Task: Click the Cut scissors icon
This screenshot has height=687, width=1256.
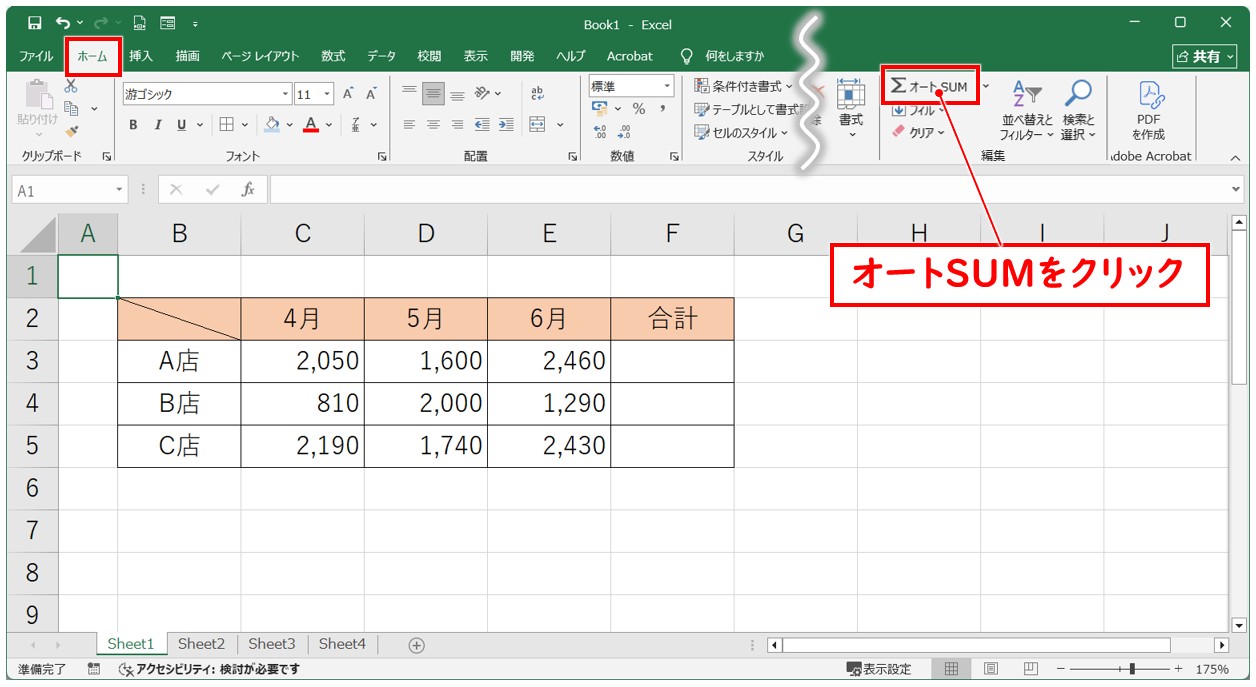Action: 71,87
